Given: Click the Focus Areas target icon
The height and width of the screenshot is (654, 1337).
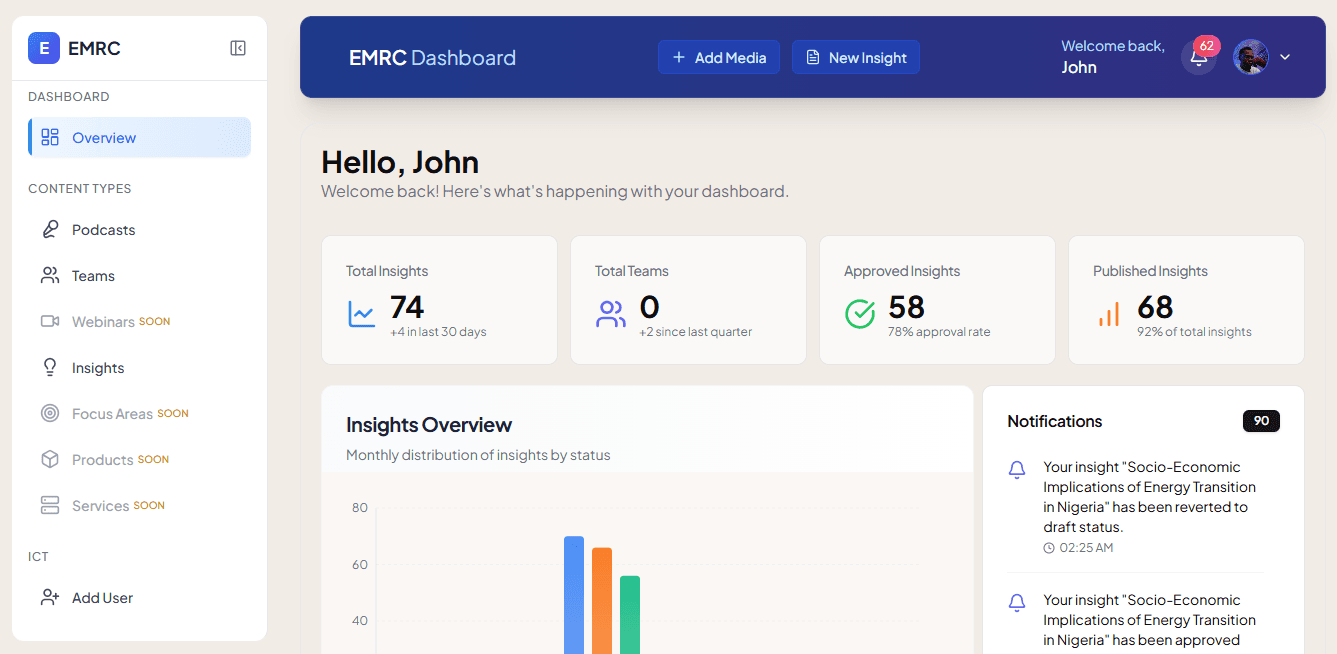Looking at the screenshot, I should (49, 413).
